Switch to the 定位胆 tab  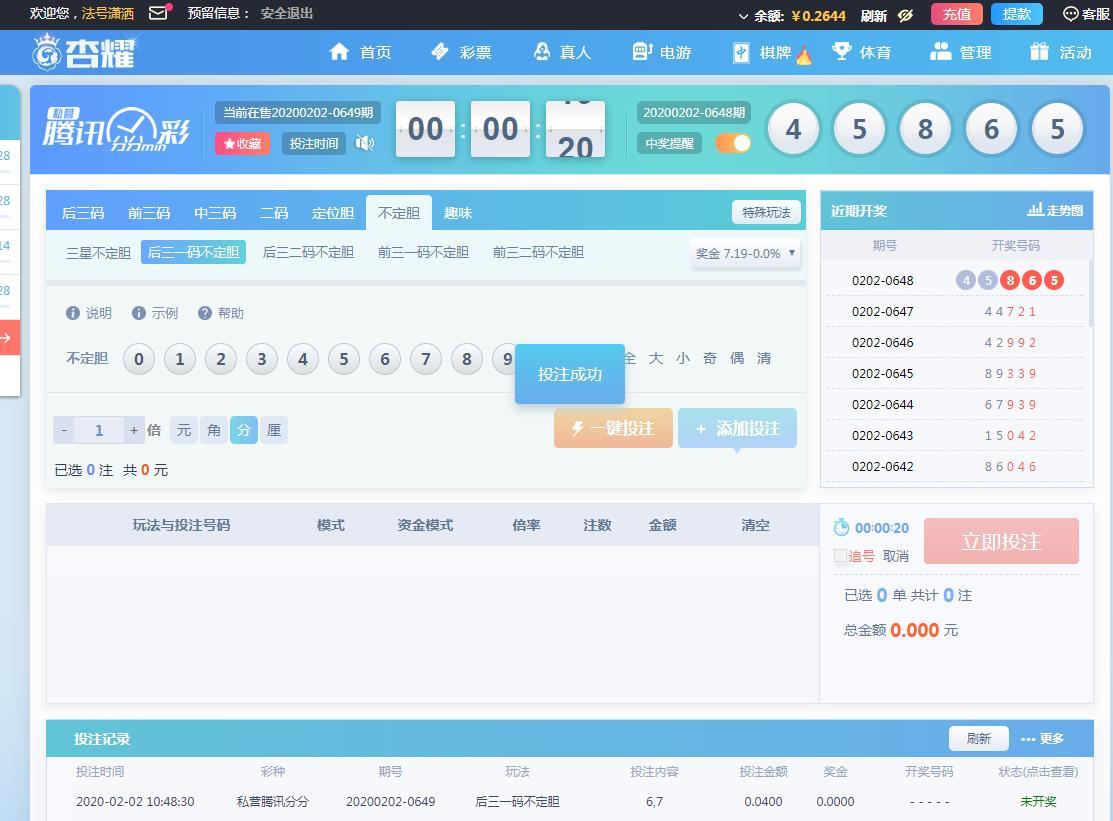(x=333, y=213)
